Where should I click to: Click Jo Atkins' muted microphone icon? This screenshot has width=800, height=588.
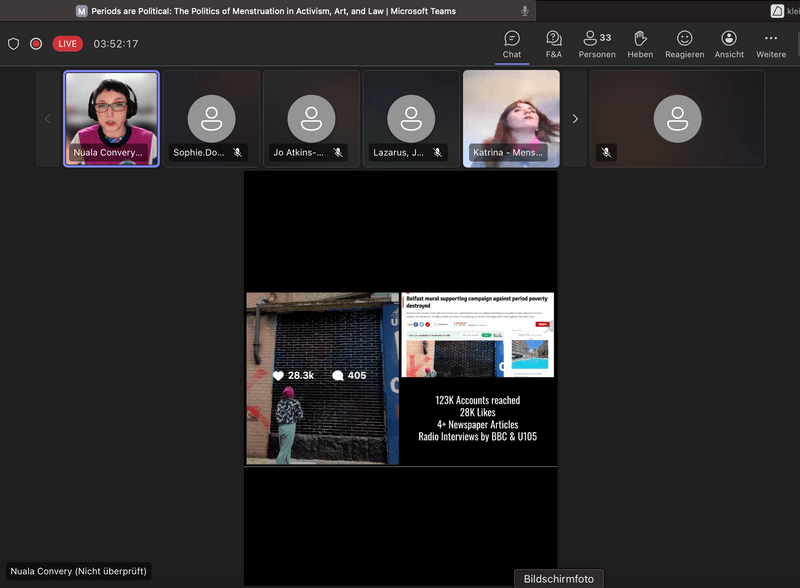338,153
